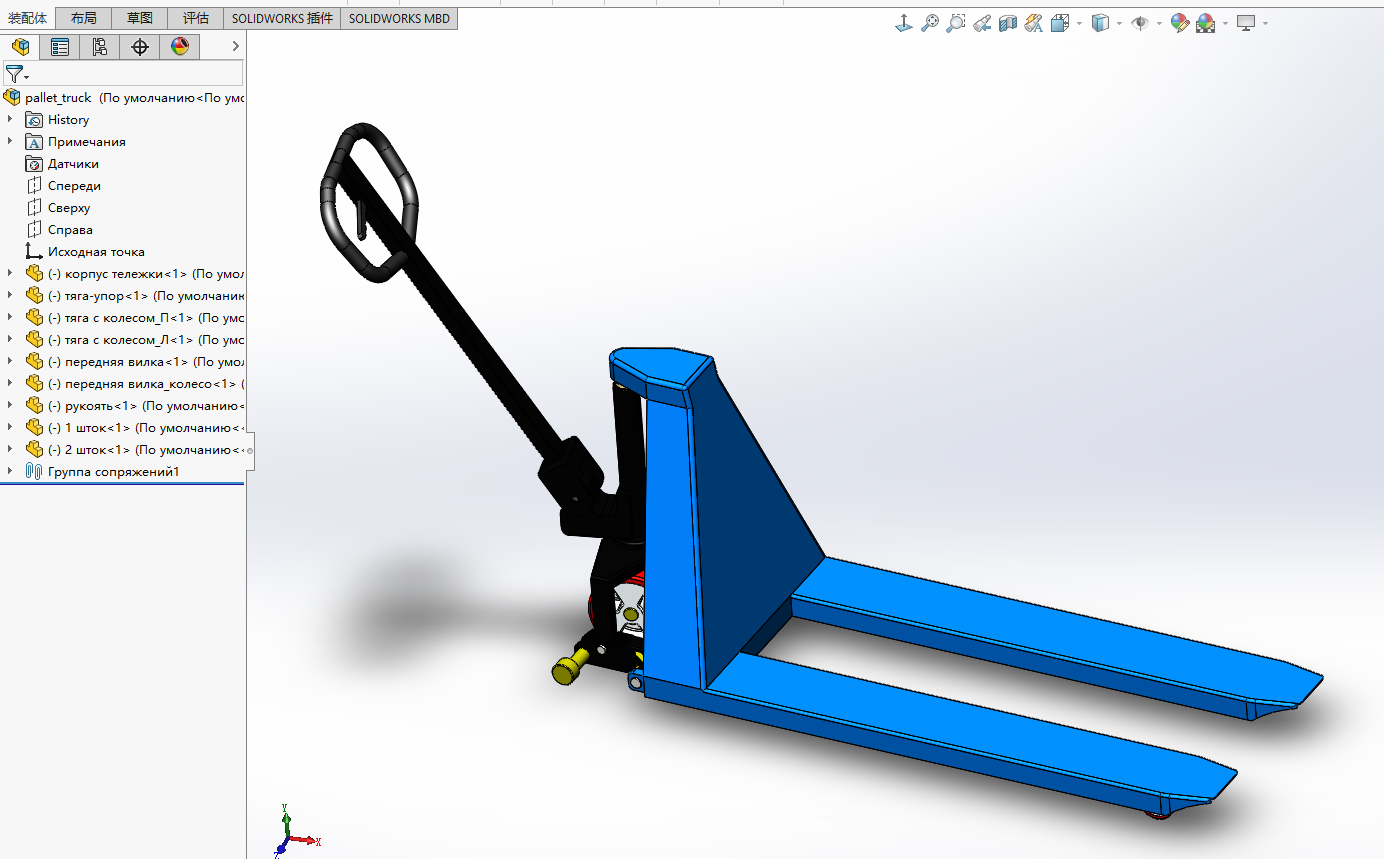Expand the рукоять<1> component

coord(10,405)
